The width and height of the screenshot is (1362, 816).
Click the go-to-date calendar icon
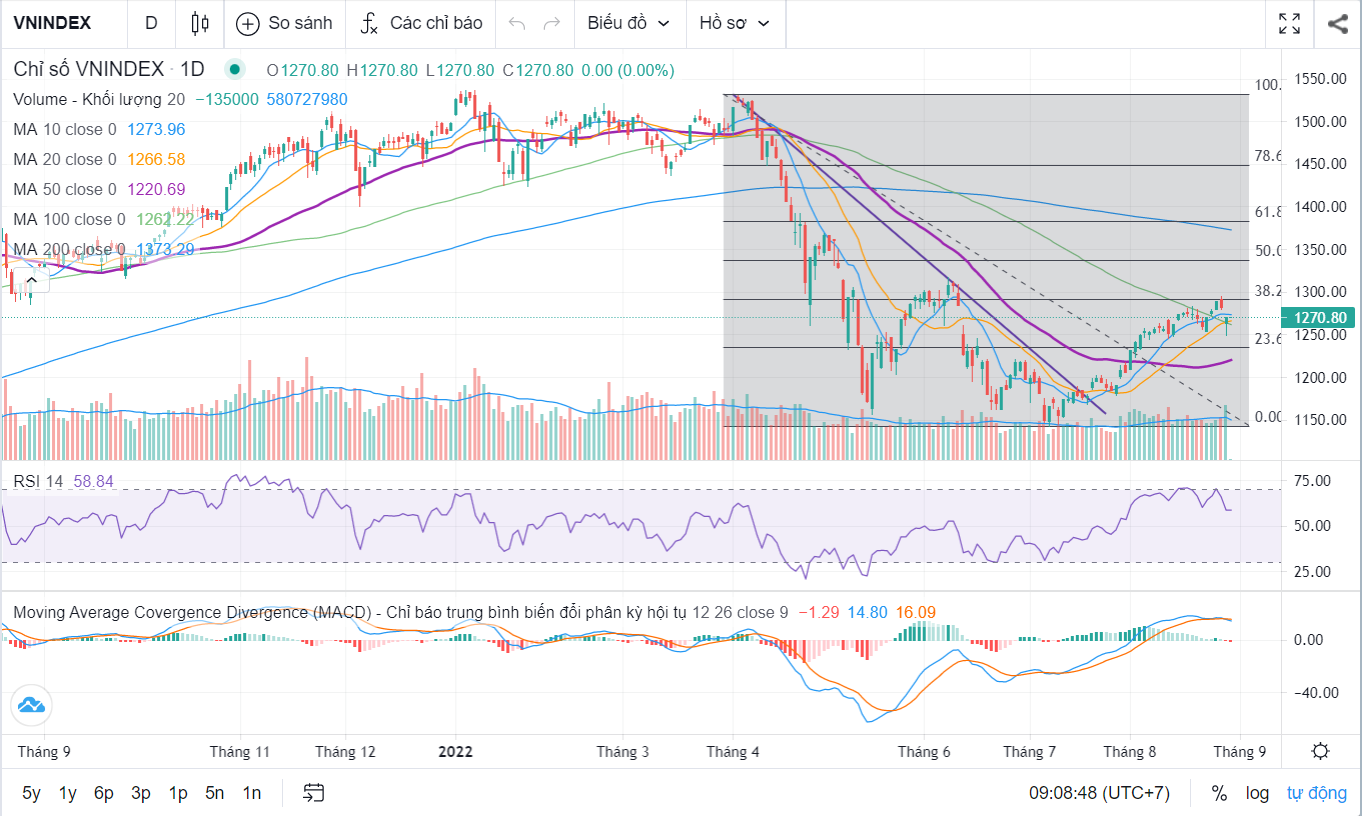(x=314, y=793)
